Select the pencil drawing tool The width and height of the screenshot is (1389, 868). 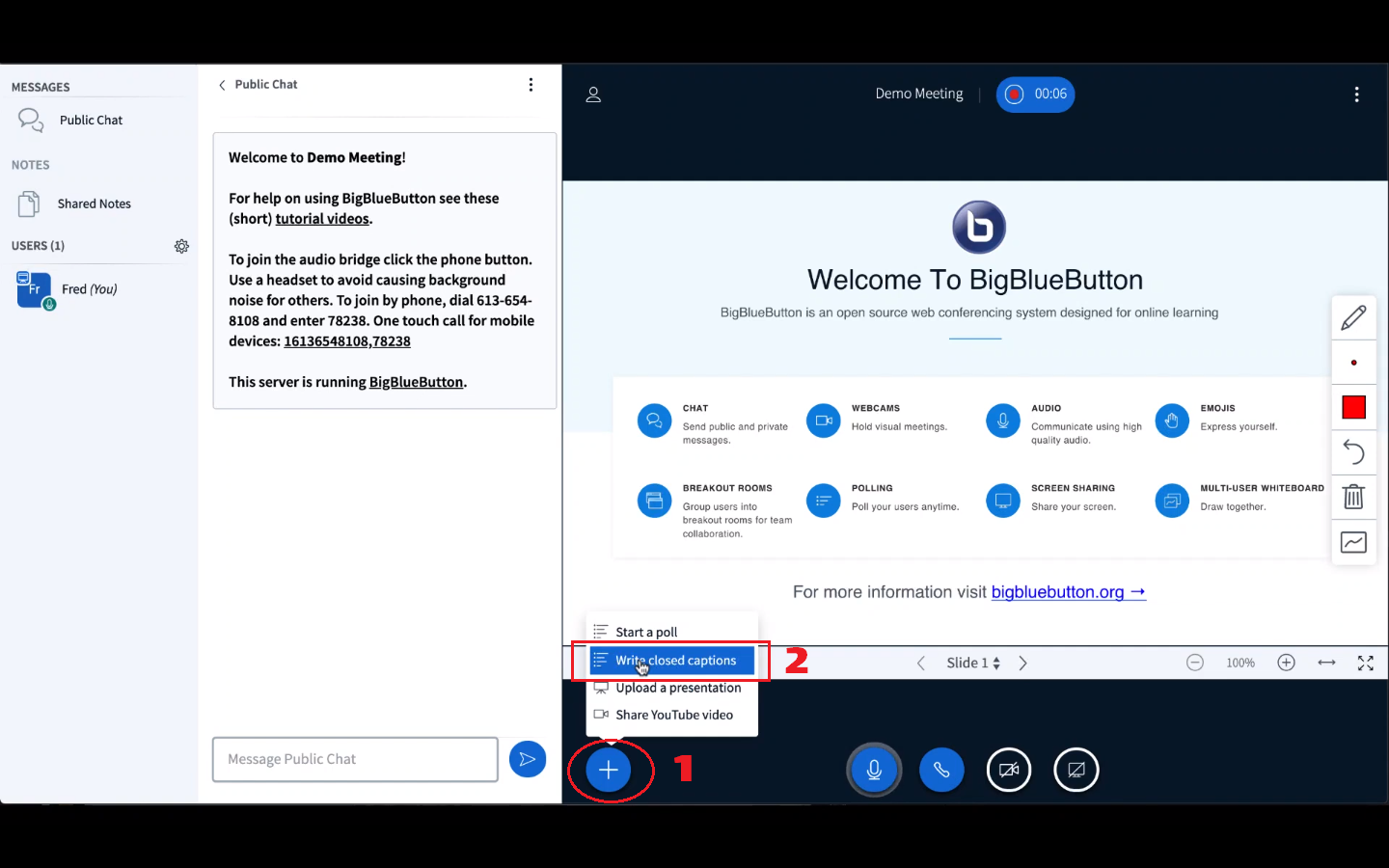pyautogui.click(x=1353, y=317)
